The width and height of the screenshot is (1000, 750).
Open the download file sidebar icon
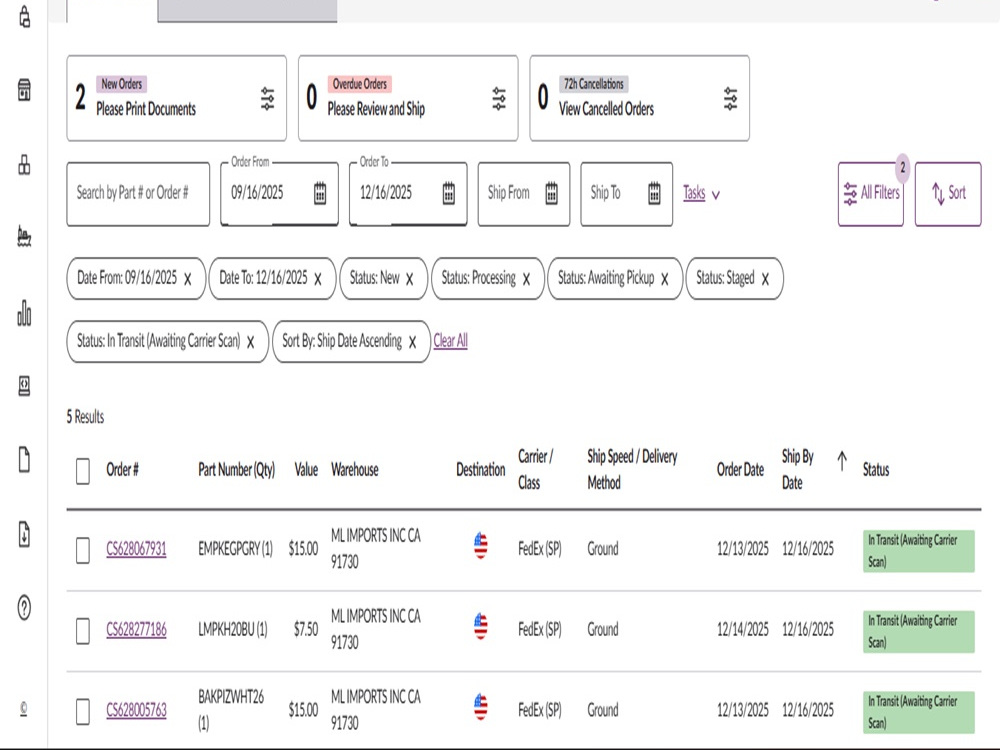point(24,534)
